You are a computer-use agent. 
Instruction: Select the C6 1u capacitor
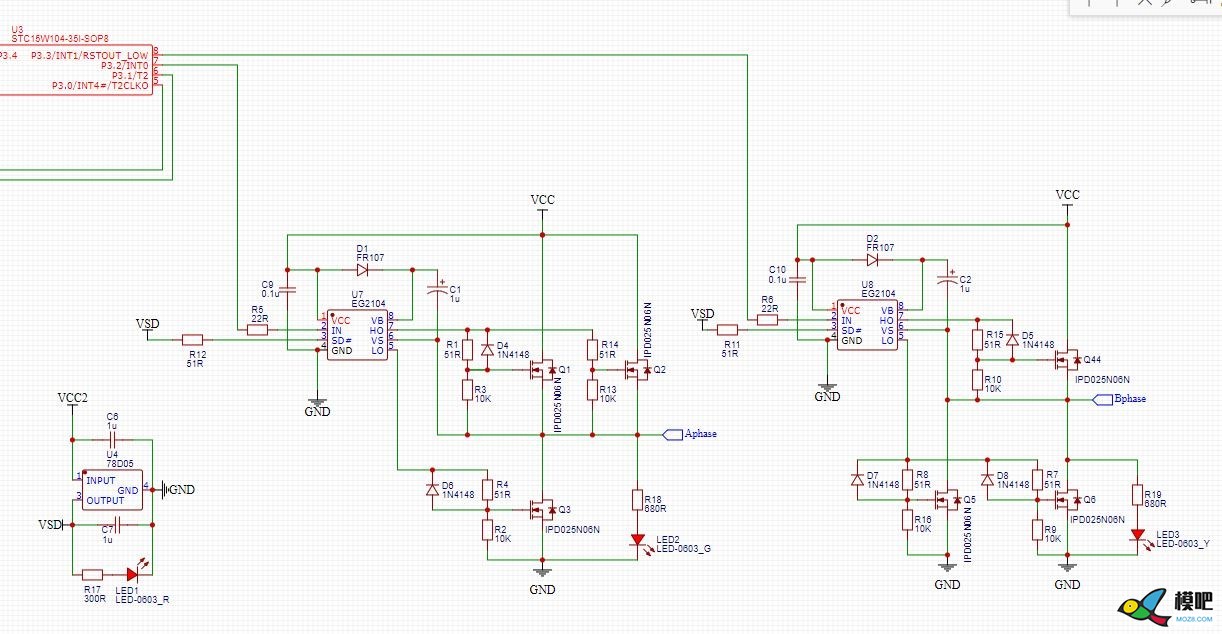pyautogui.click(x=112, y=439)
